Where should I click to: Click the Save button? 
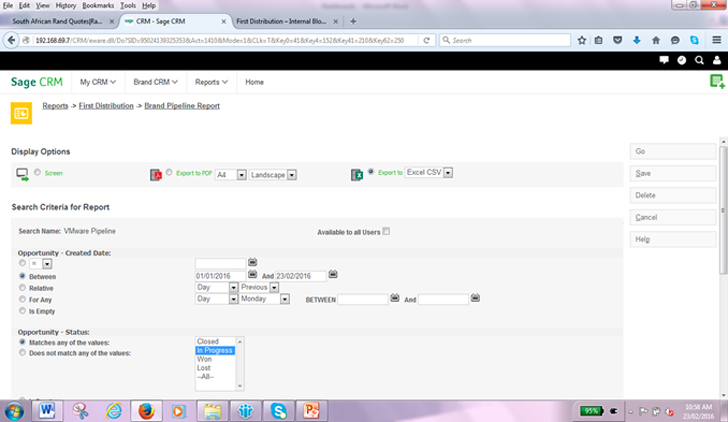[673, 173]
